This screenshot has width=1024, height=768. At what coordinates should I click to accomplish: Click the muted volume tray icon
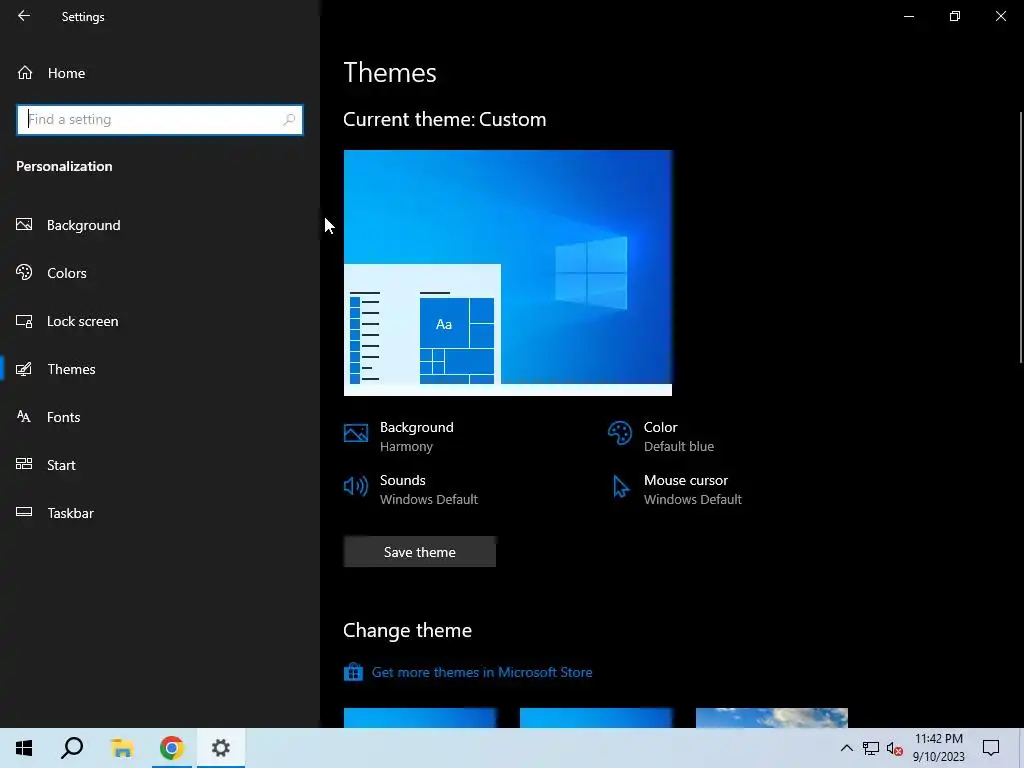[895, 748]
